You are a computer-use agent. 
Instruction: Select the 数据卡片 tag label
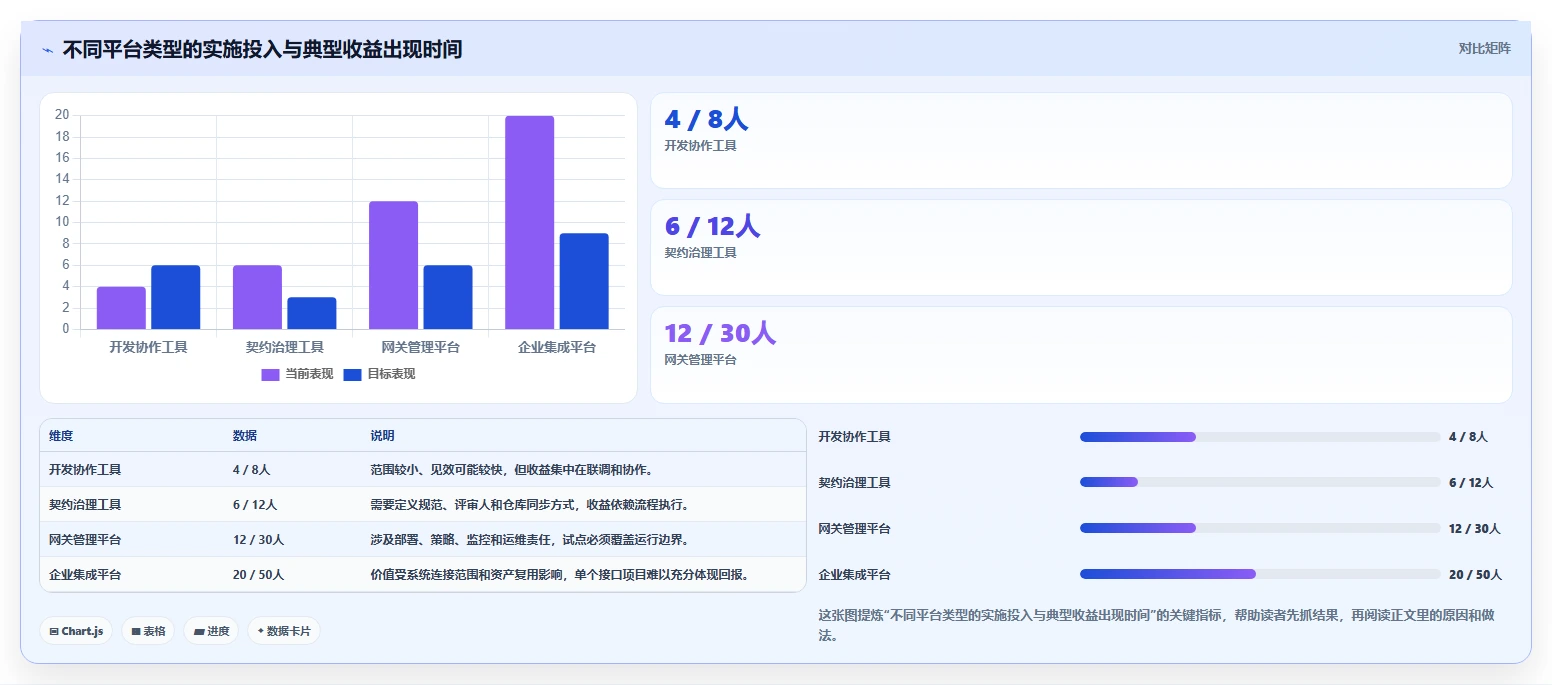click(x=289, y=632)
